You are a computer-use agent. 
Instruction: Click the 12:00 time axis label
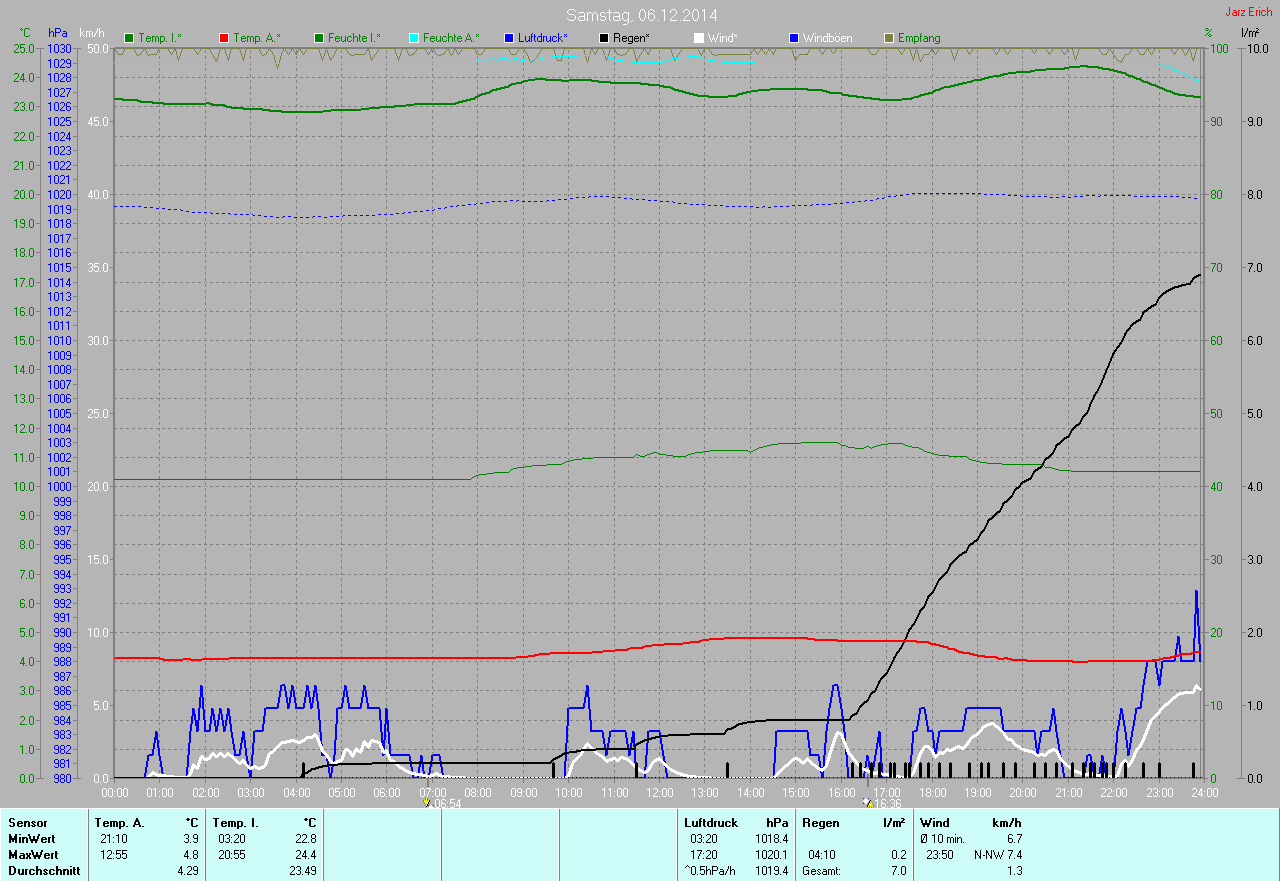(659, 792)
